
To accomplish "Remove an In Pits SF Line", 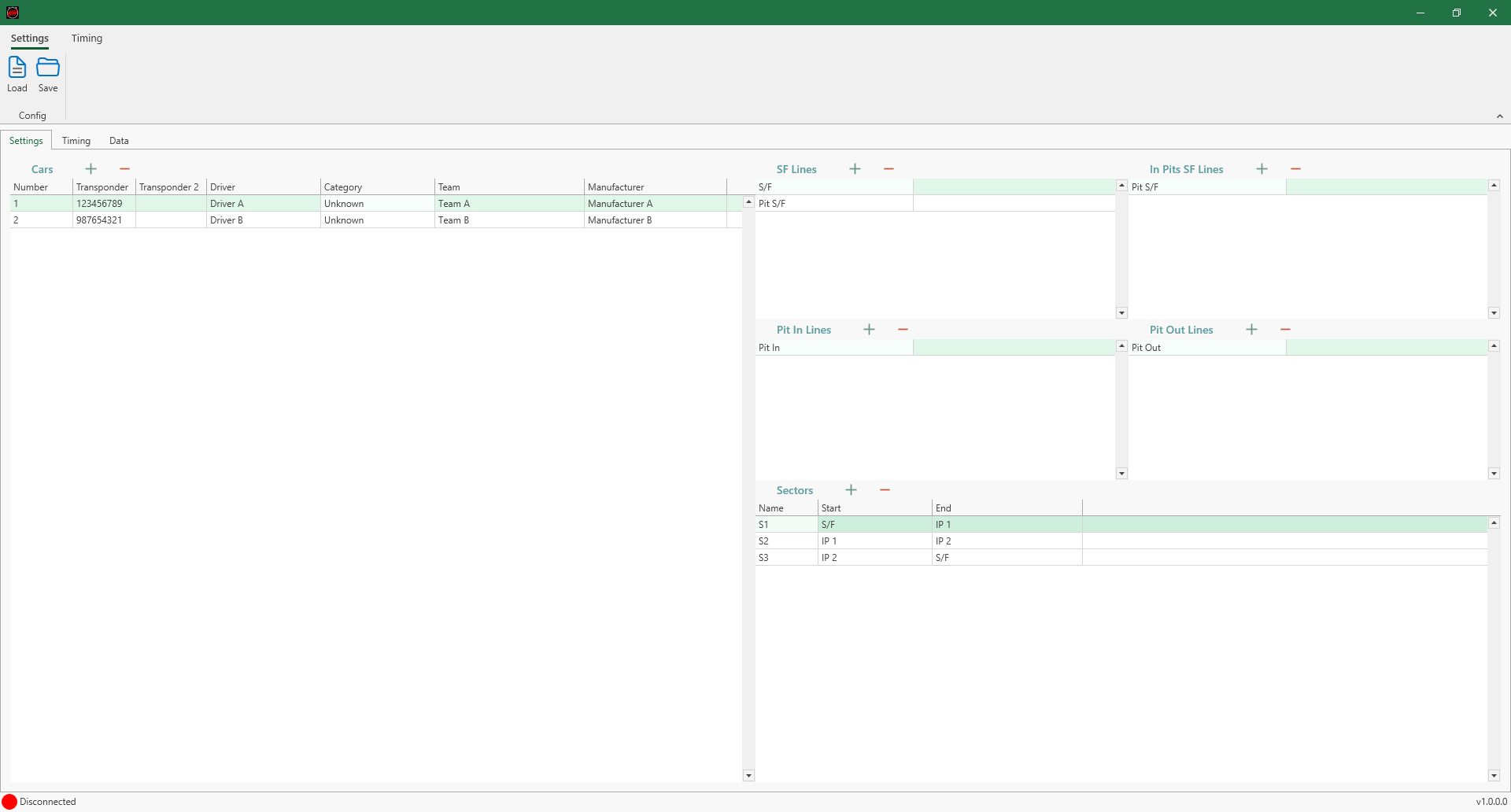I will 1295,169.
